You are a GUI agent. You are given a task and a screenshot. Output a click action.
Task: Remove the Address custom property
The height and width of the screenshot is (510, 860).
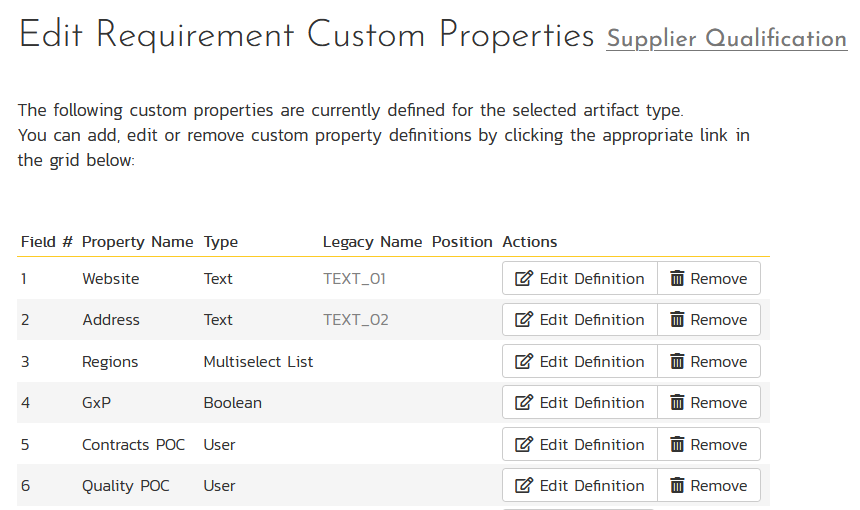pyautogui.click(x=709, y=320)
